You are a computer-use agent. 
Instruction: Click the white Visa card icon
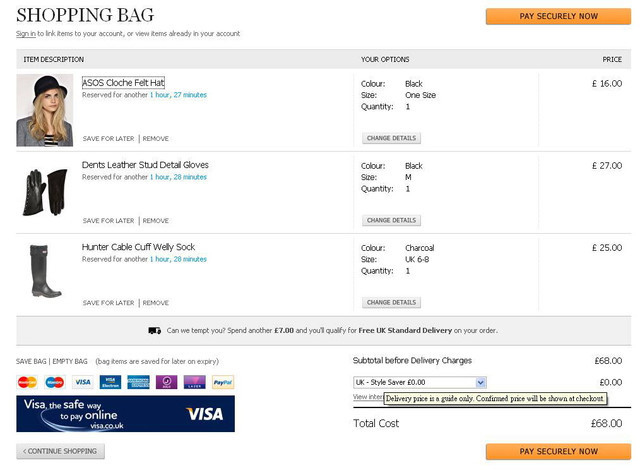[83, 382]
